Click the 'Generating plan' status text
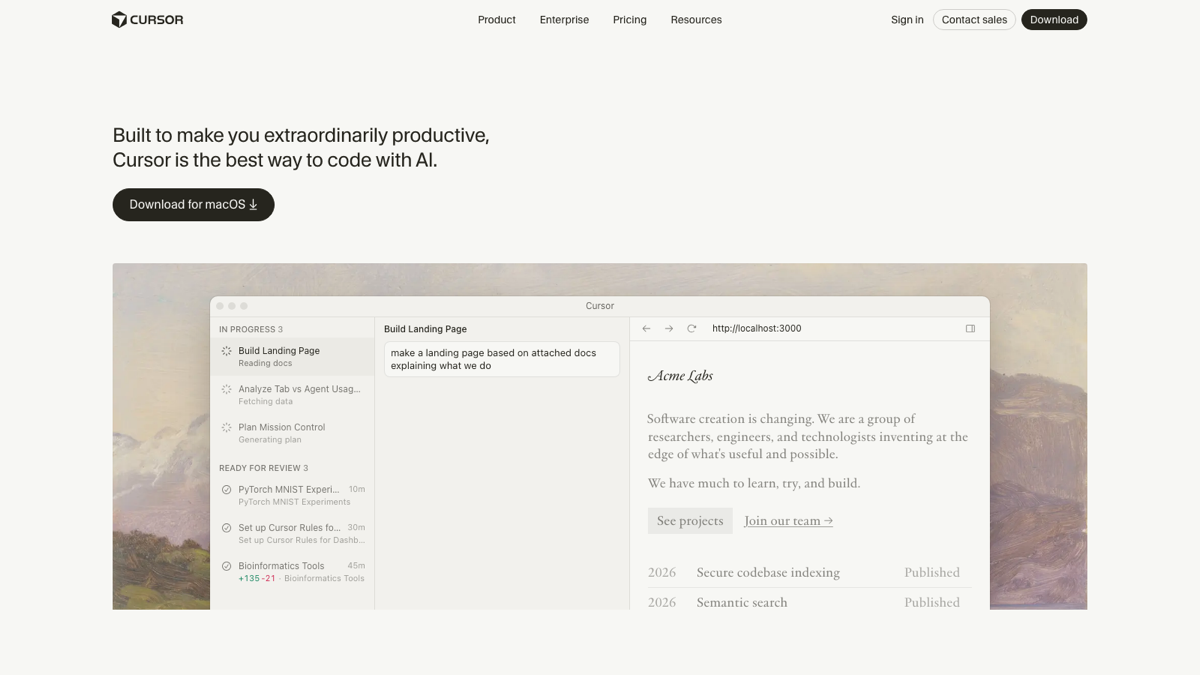Viewport: 1200px width, 675px height. point(270,440)
